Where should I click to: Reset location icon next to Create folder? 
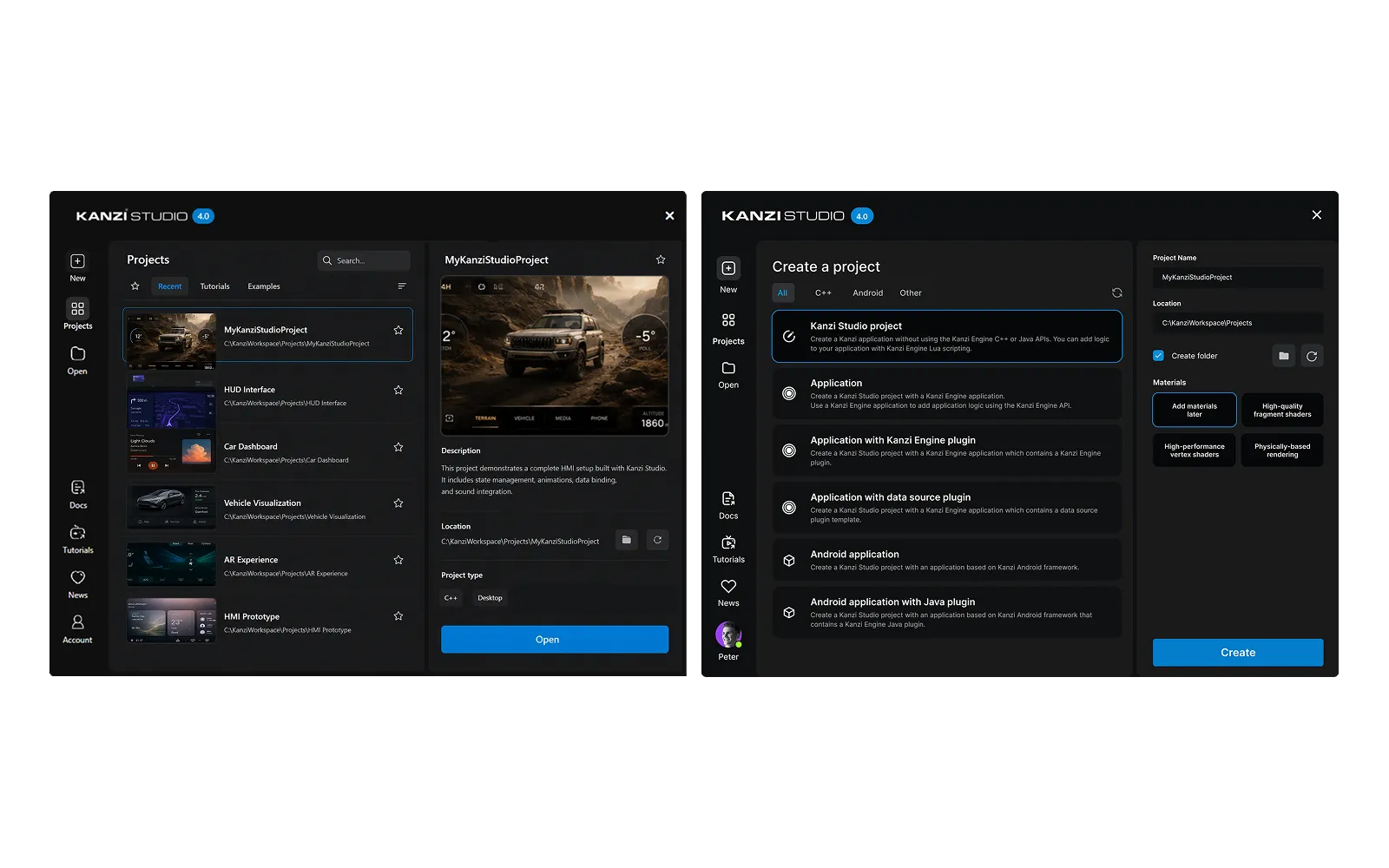(1312, 356)
